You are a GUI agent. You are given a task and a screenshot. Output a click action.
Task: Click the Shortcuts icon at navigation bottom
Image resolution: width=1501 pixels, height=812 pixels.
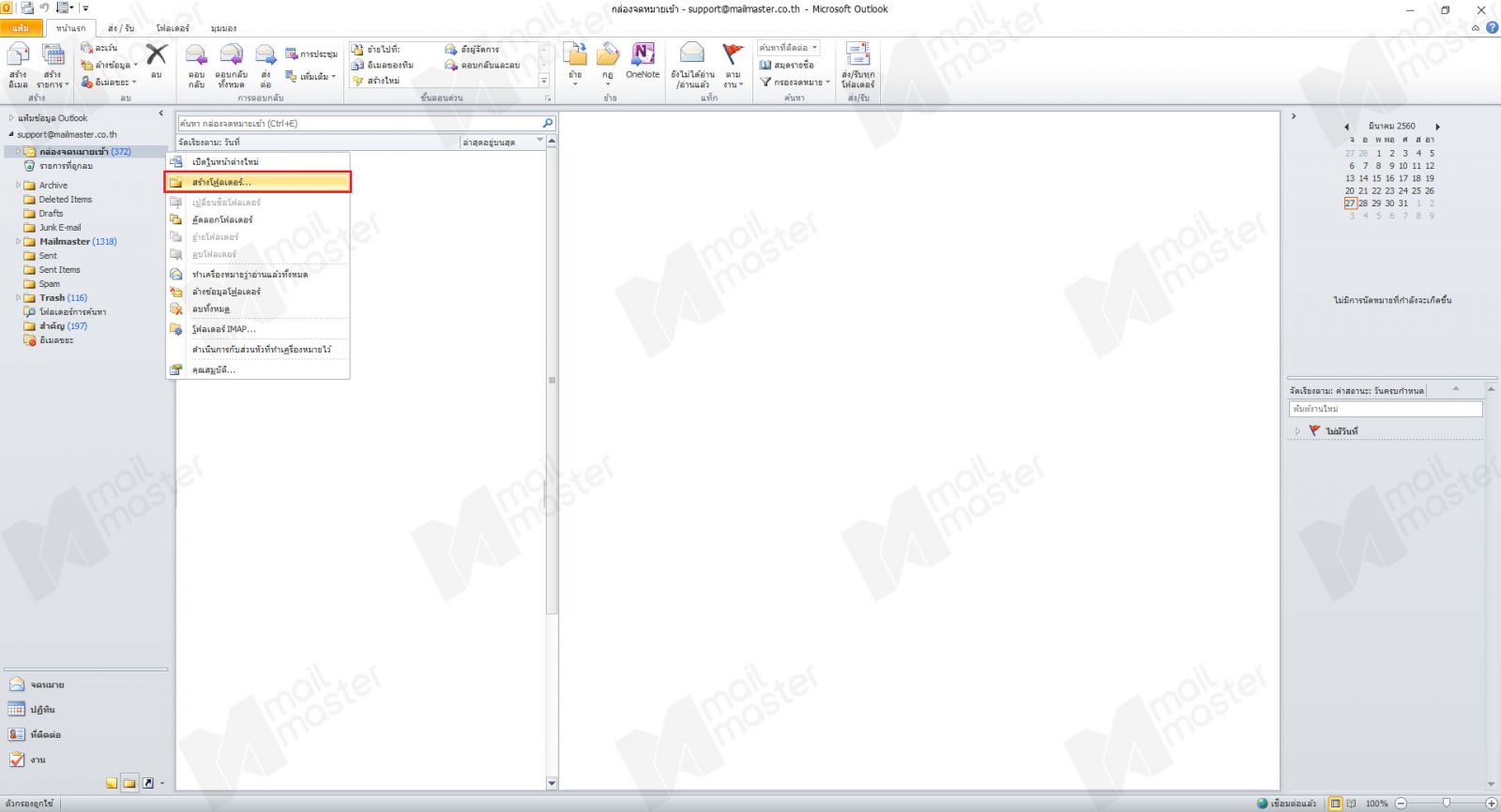(x=147, y=783)
